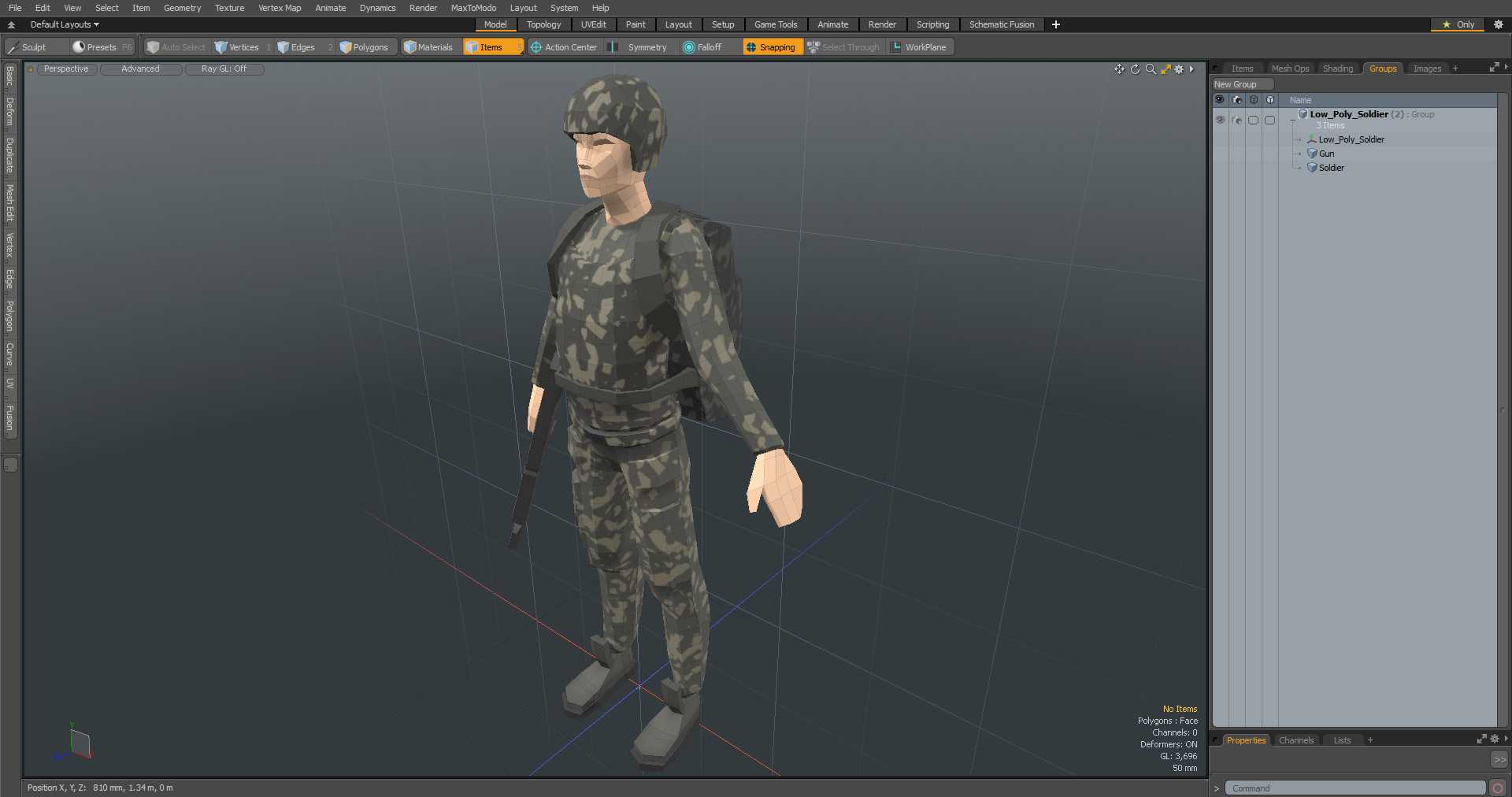The width and height of the screenshot is (1512, 797).
Task: Click the axis gizmo in viewport corner
Action: (73, 743)
